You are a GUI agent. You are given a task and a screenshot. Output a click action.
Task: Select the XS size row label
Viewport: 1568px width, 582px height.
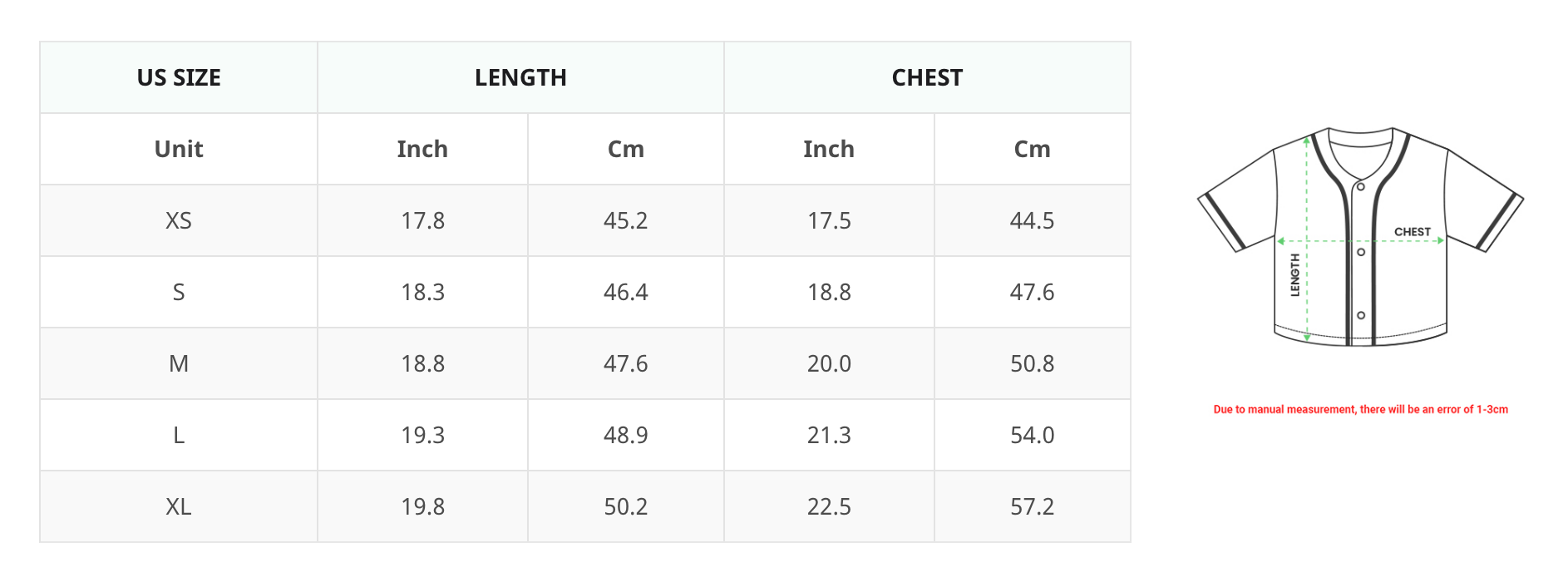(179, 220)
